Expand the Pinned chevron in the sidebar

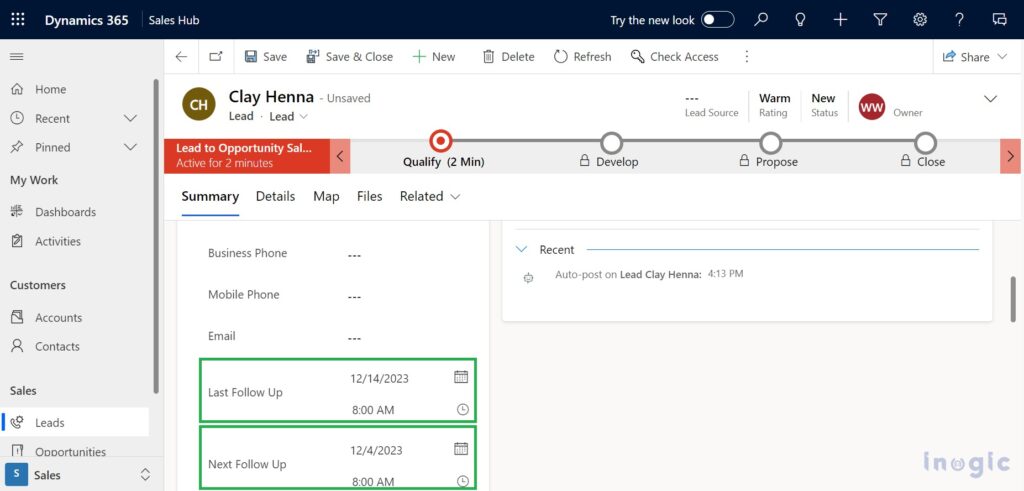coord(131,147)
